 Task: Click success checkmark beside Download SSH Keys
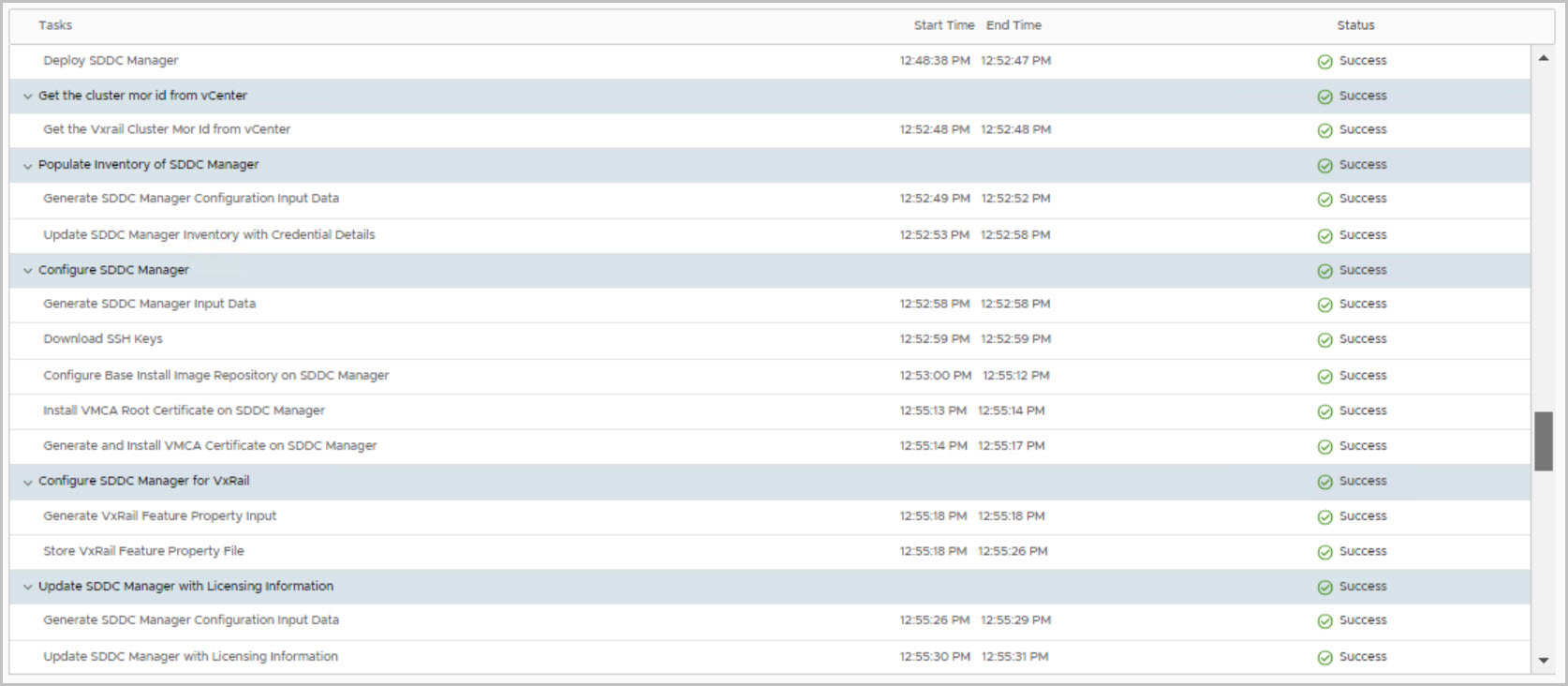(x=1324, y=340)
